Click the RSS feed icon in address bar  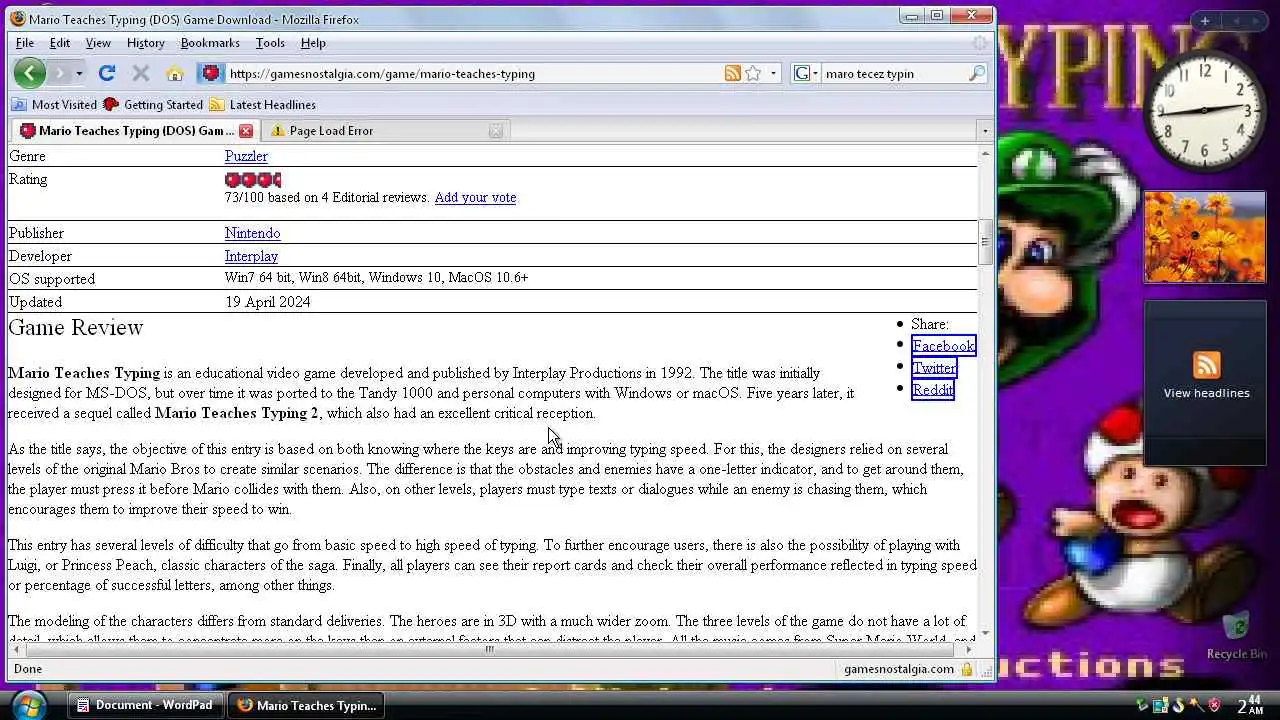[x=733, y=73]
